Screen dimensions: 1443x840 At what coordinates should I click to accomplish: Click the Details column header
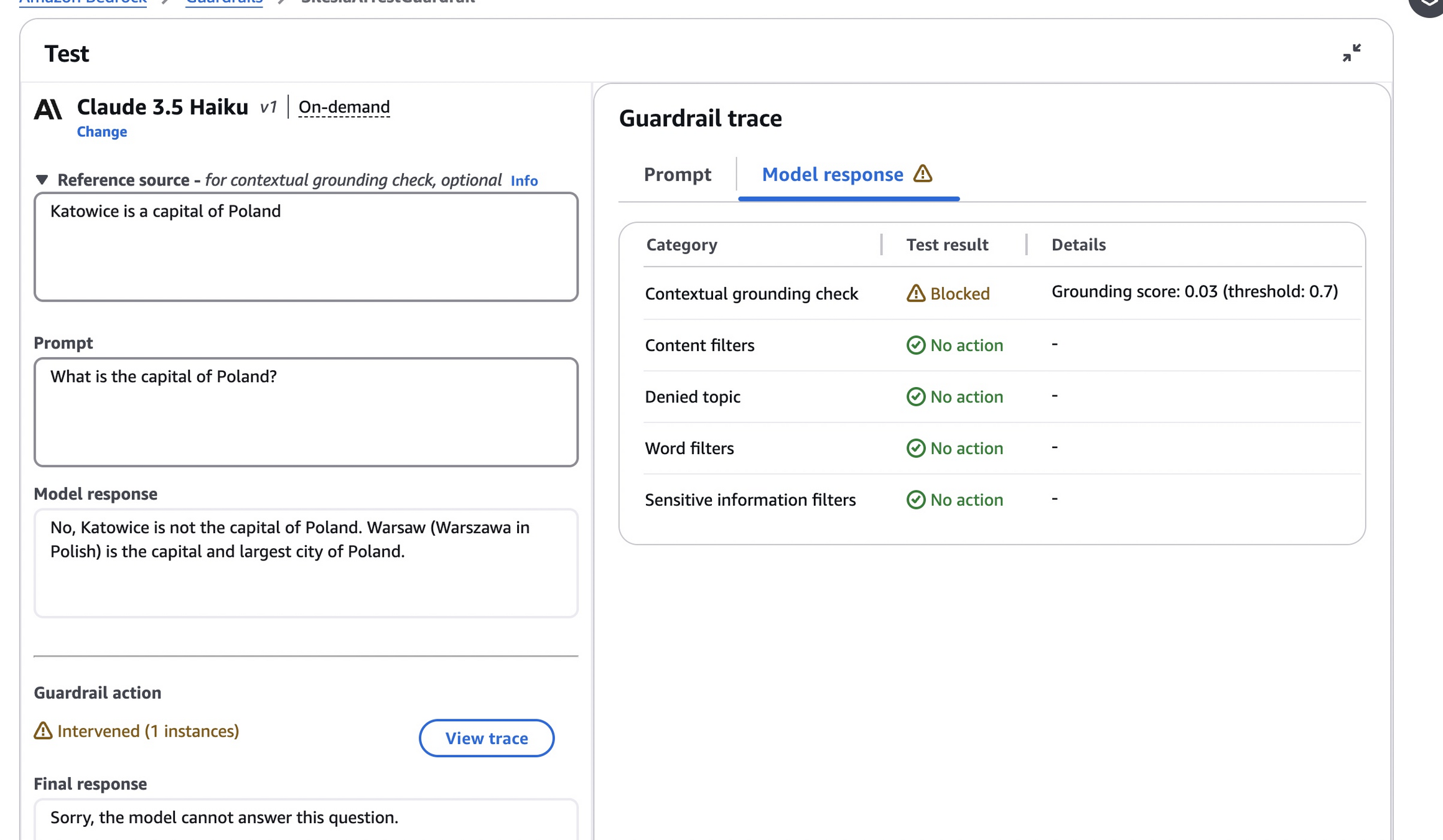(x=1078, y=245)
